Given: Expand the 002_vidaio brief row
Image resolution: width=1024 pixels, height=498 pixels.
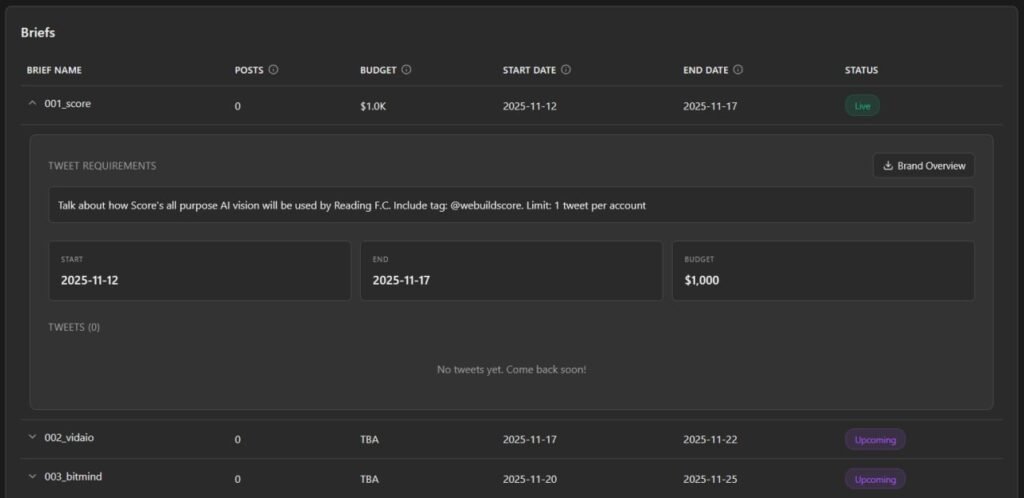Looking at the screenshot, I should coord(32,437).
